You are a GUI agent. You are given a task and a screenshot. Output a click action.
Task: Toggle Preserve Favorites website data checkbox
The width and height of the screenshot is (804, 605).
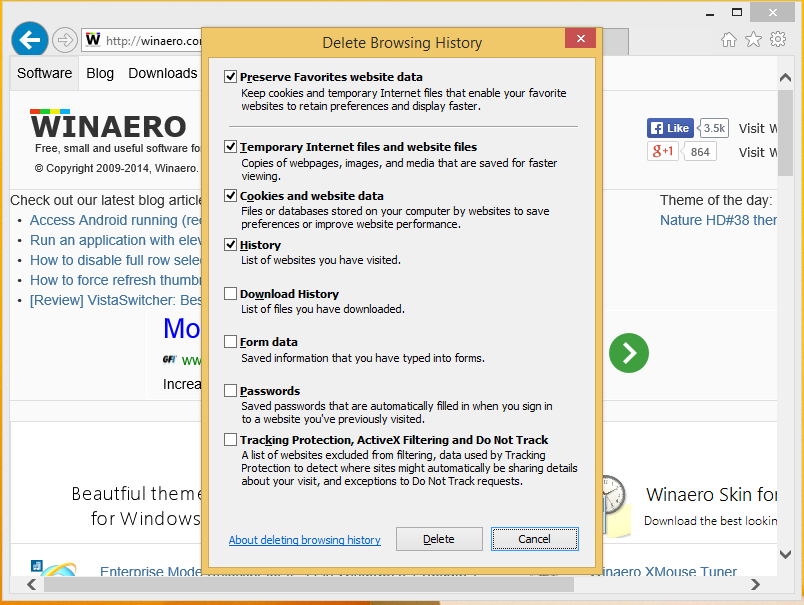coord(230,77)
